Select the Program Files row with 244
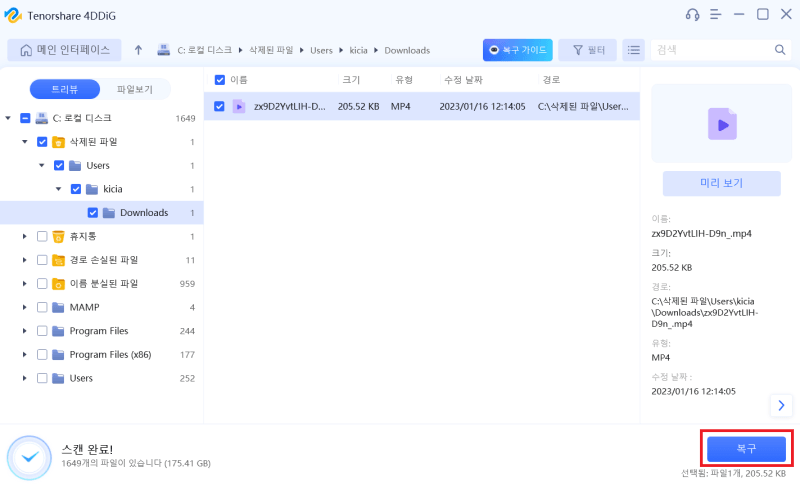 [102, 331]
